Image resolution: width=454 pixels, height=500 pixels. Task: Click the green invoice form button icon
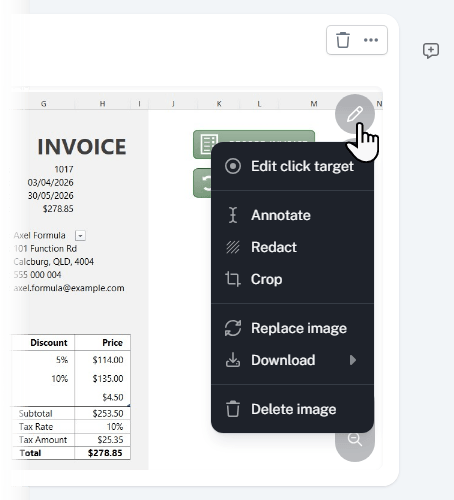coord(209,143)
